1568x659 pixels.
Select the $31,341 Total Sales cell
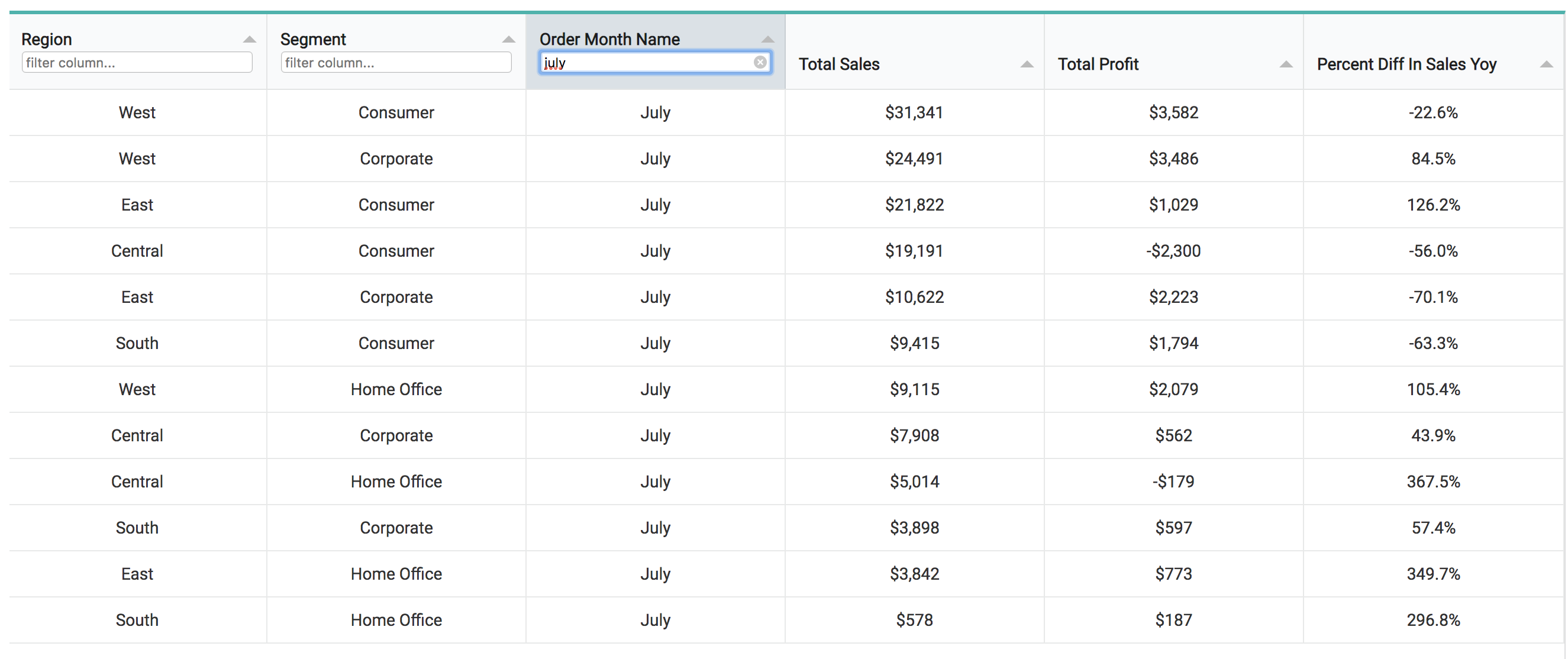coord(914,112)
